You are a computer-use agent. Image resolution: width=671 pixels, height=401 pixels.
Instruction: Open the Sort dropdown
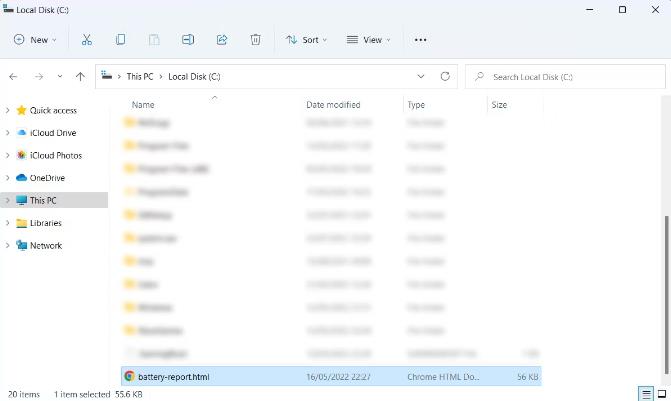(306, 40)
